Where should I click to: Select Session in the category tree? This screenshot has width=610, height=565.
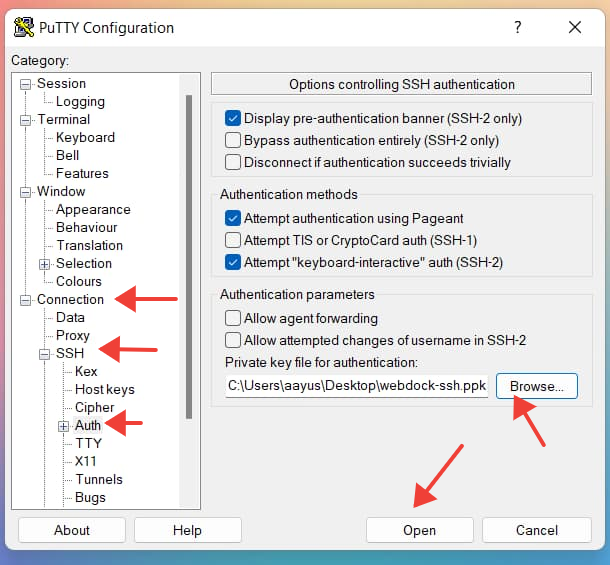61,83
